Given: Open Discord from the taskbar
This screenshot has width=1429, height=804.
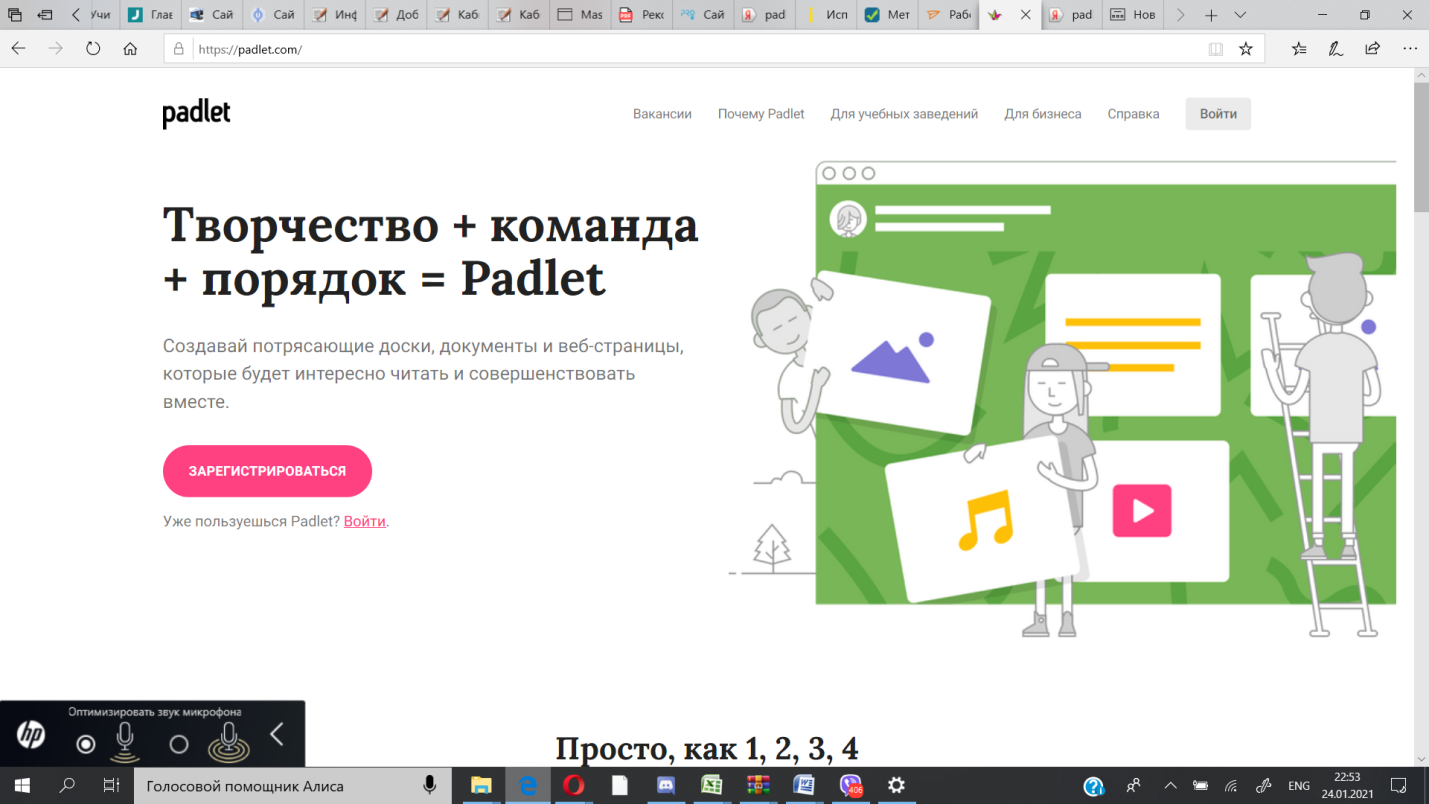Looking at the screenshot, I should click(666, 786).
